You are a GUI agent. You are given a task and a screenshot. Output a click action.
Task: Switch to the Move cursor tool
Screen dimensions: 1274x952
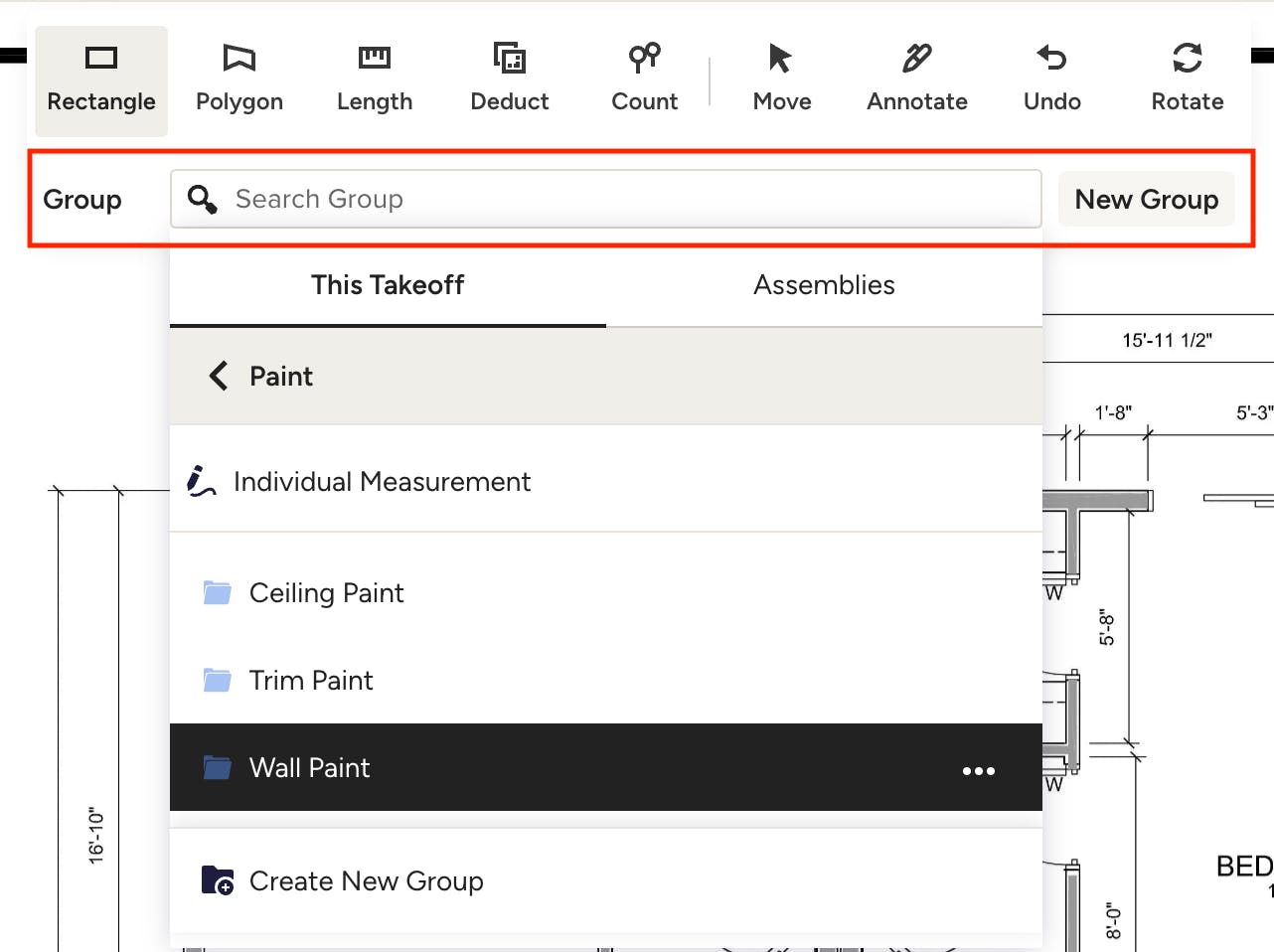tap(782, 80)
